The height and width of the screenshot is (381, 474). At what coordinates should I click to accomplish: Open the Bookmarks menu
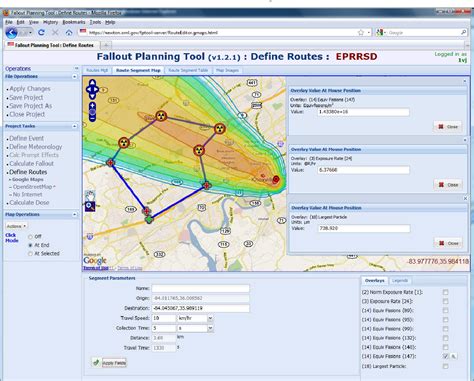pos(74,22)
